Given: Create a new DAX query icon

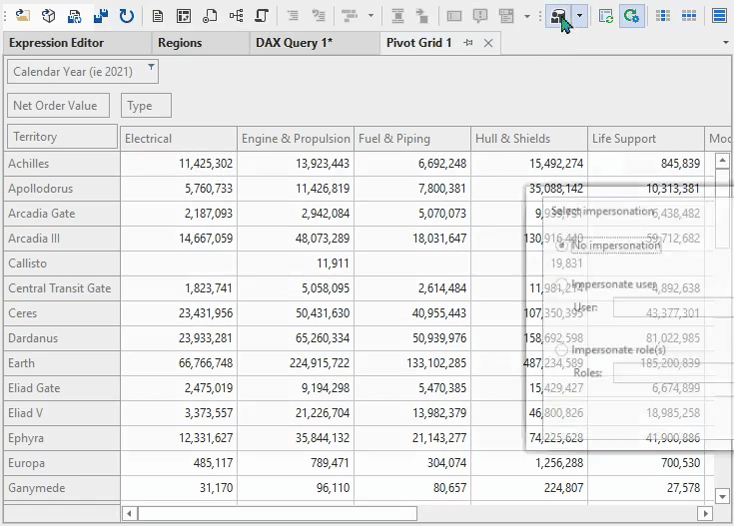Looking at the screenshot, I should click(x=210, y=16).
